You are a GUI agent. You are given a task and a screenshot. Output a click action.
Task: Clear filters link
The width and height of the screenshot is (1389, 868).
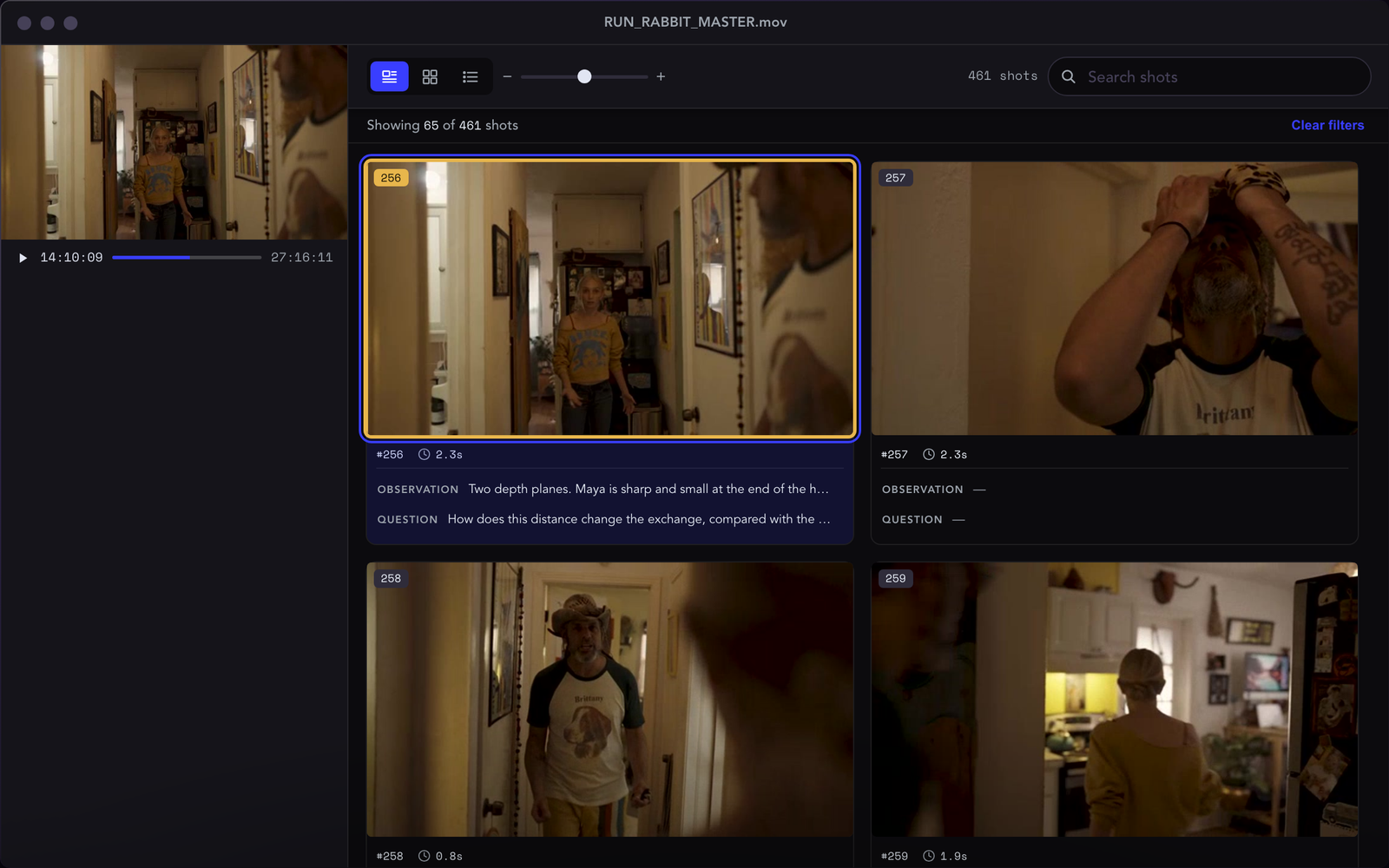[x=1327, y=125]
